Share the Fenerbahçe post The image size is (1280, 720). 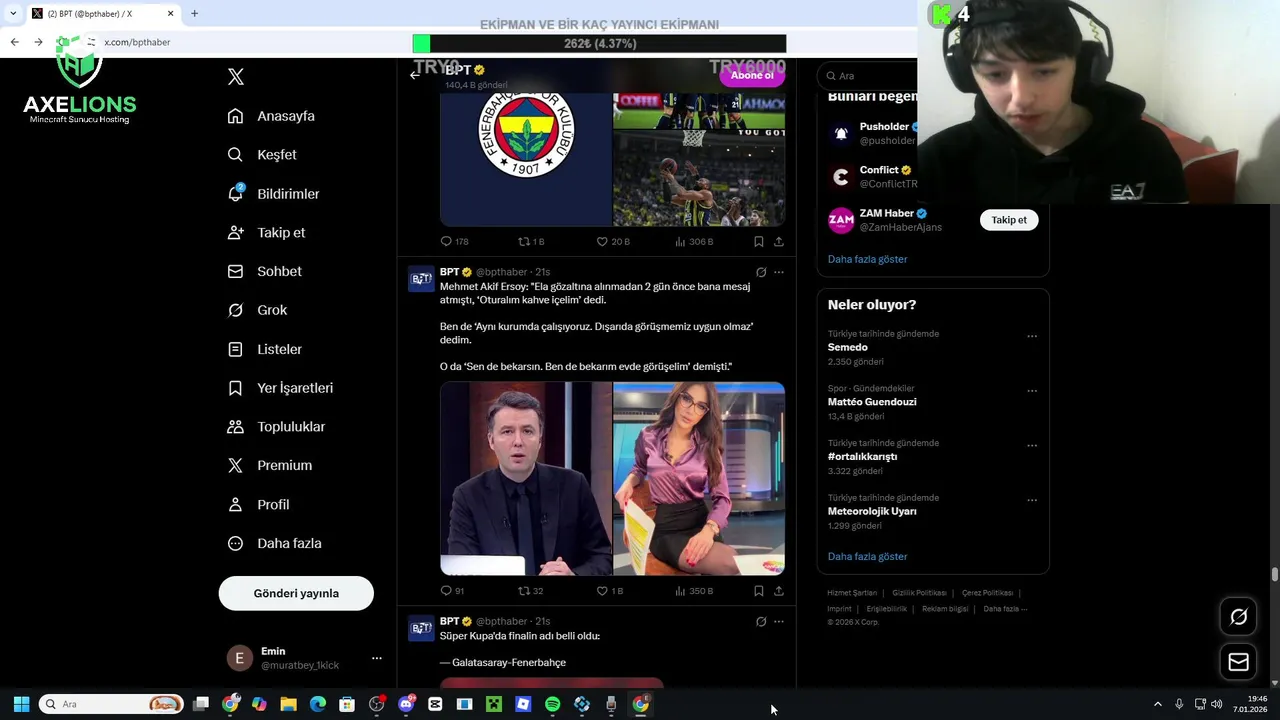779,241
